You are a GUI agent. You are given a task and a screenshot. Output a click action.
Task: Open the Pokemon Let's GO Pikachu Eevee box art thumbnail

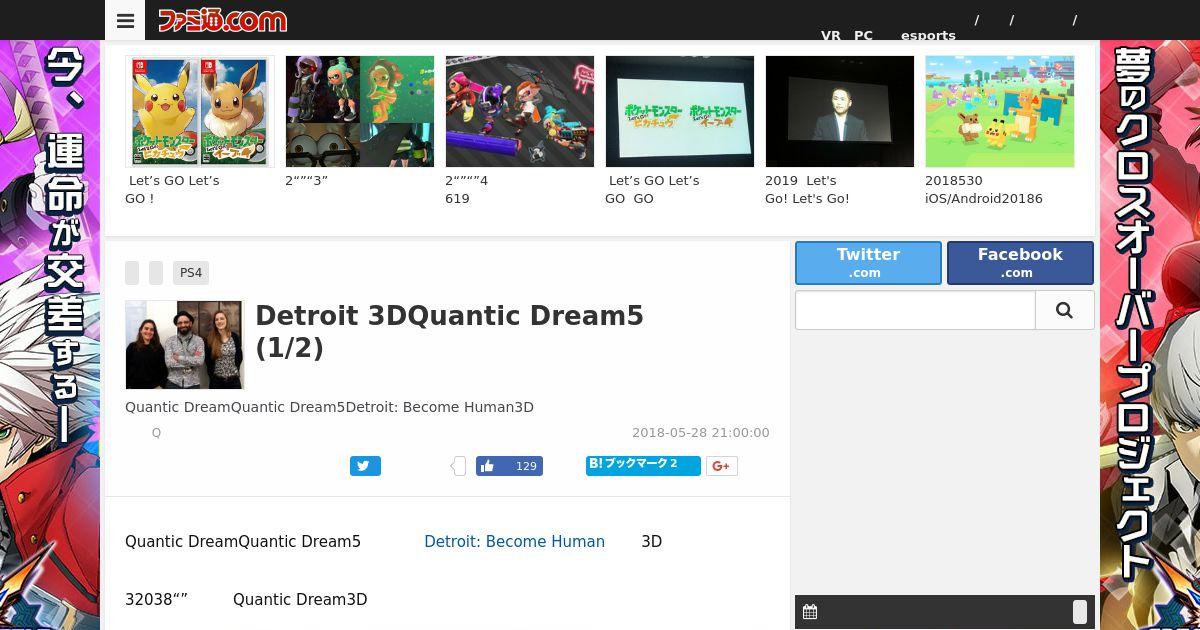(200, 111)
